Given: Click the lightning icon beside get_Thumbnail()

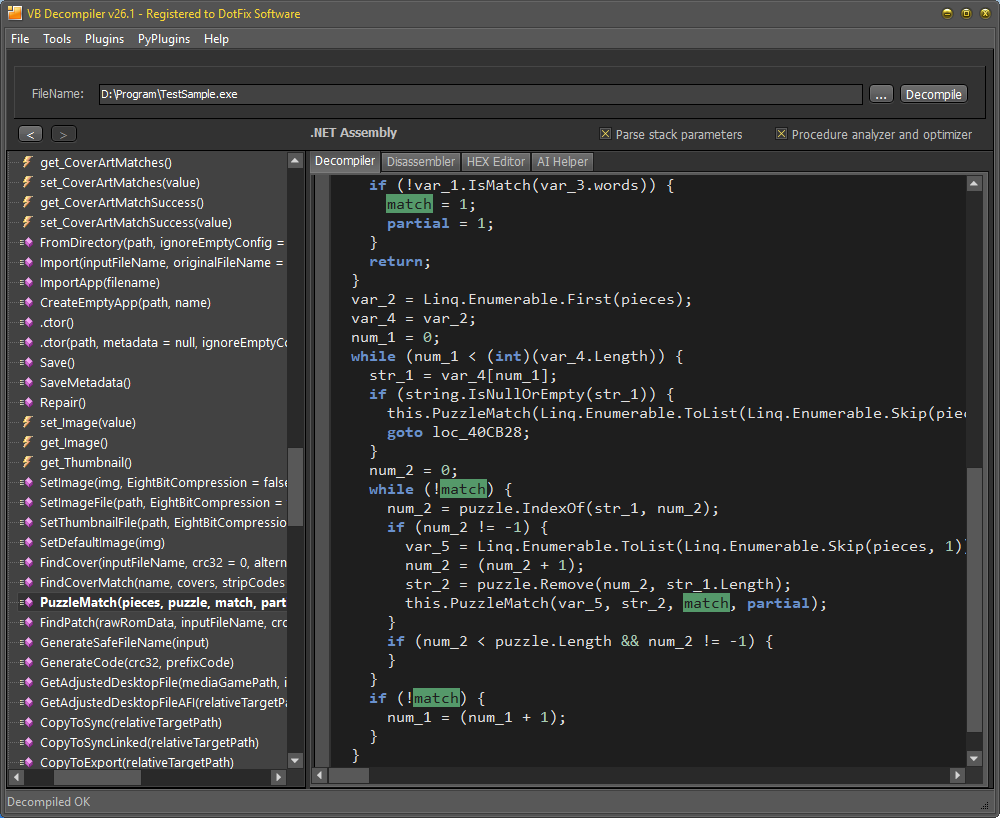Looking at the screenshot, I should 27,462.
